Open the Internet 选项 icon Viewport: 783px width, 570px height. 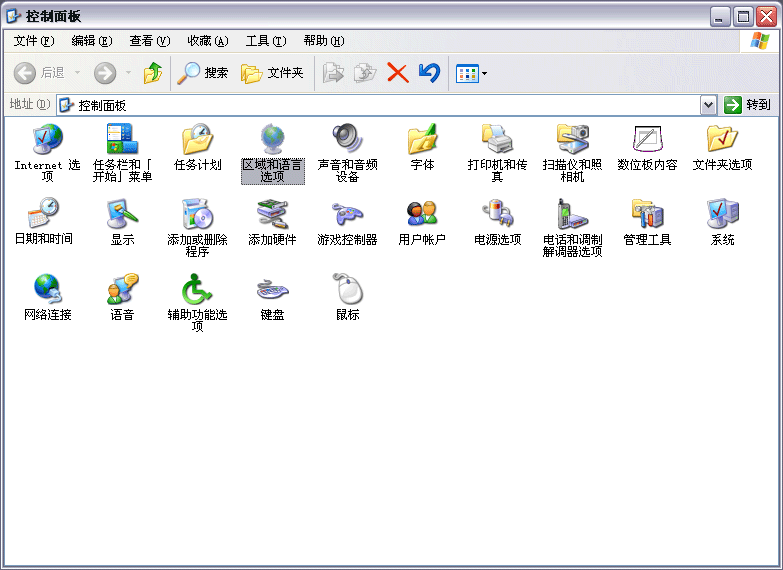[x=47, y=139]
